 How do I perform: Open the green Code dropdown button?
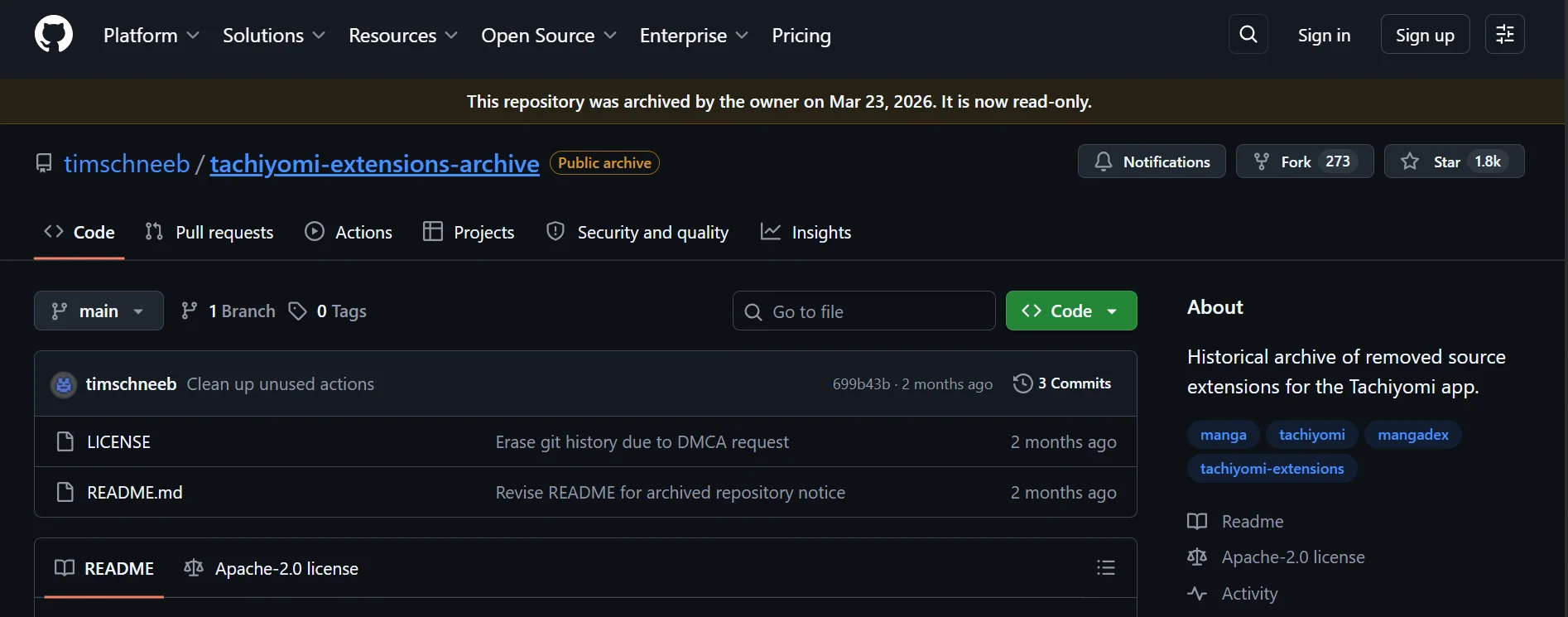1071,311
